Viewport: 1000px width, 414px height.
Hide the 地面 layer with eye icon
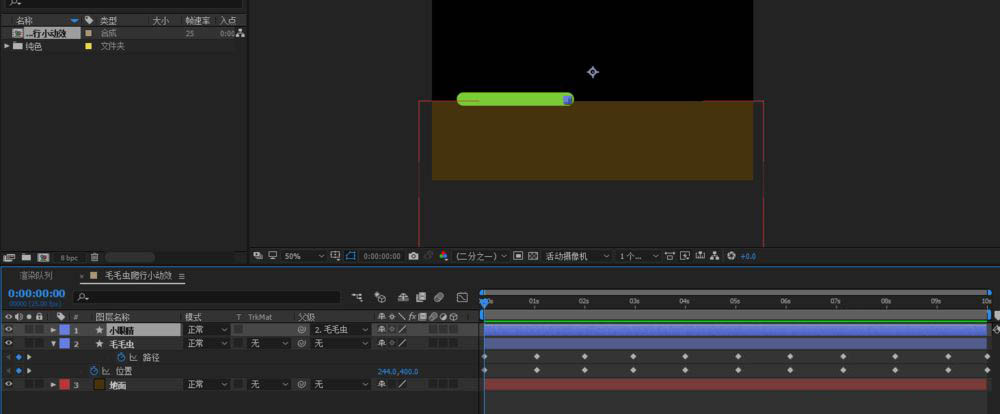pyautogui.click(x=9, y=384)
